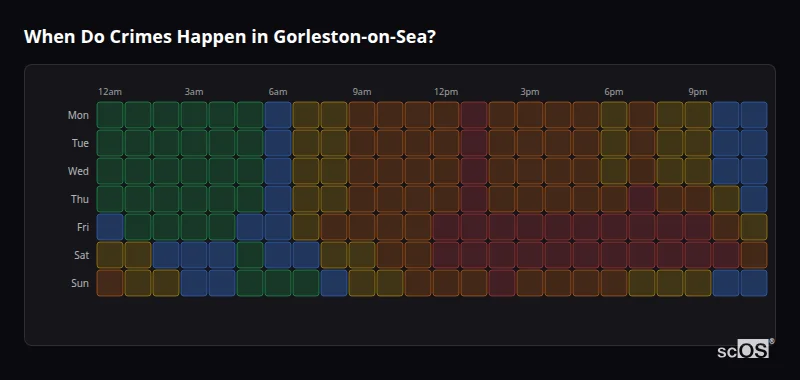Screen dimensions: 800x380
Task: Select the Wednesday 7am yellow heatmap cell
Action: [x=306, y=171]
